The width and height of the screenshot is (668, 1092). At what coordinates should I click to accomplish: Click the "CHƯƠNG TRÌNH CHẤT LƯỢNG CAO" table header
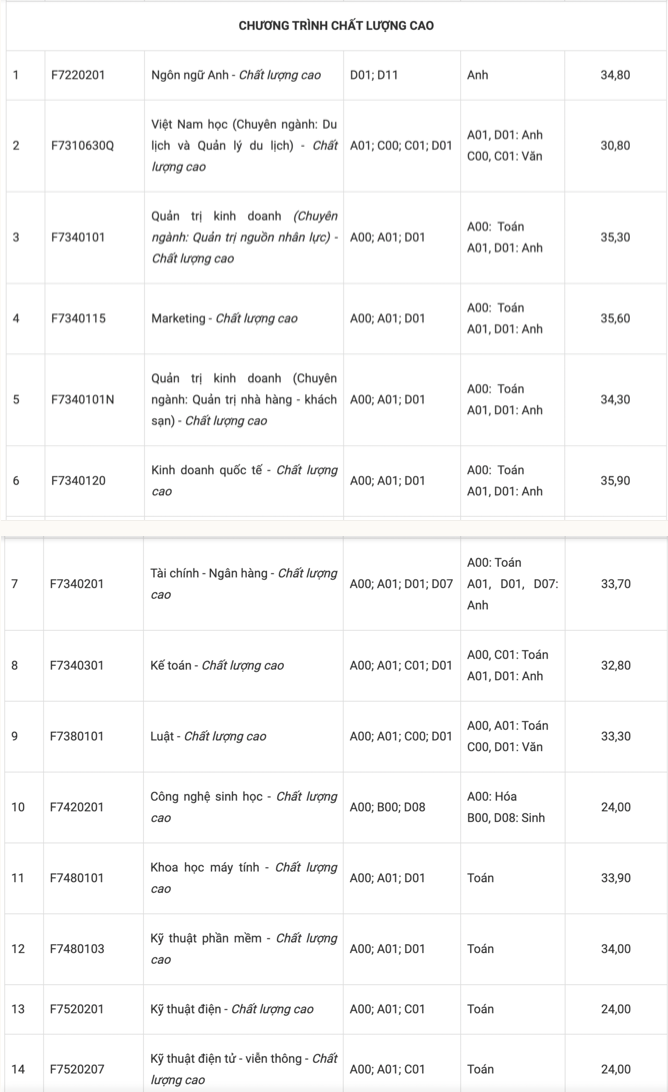[x=335, y=25]
